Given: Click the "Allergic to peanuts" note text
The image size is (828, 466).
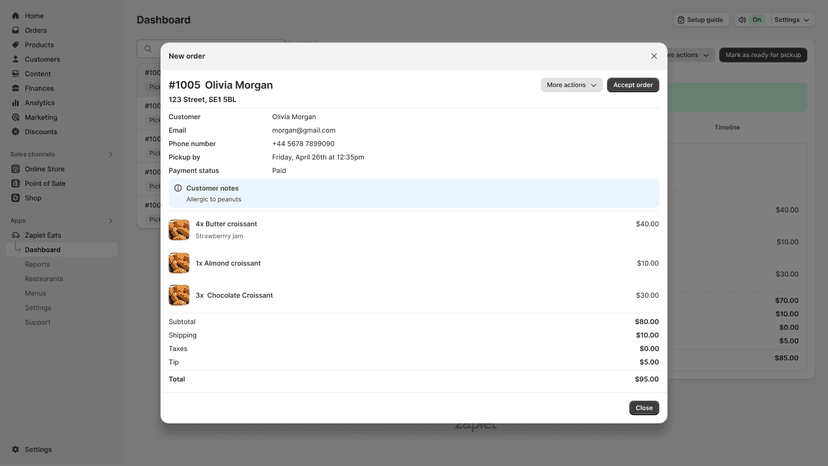Looking at the screenshot, I should [x=213, y=199].
